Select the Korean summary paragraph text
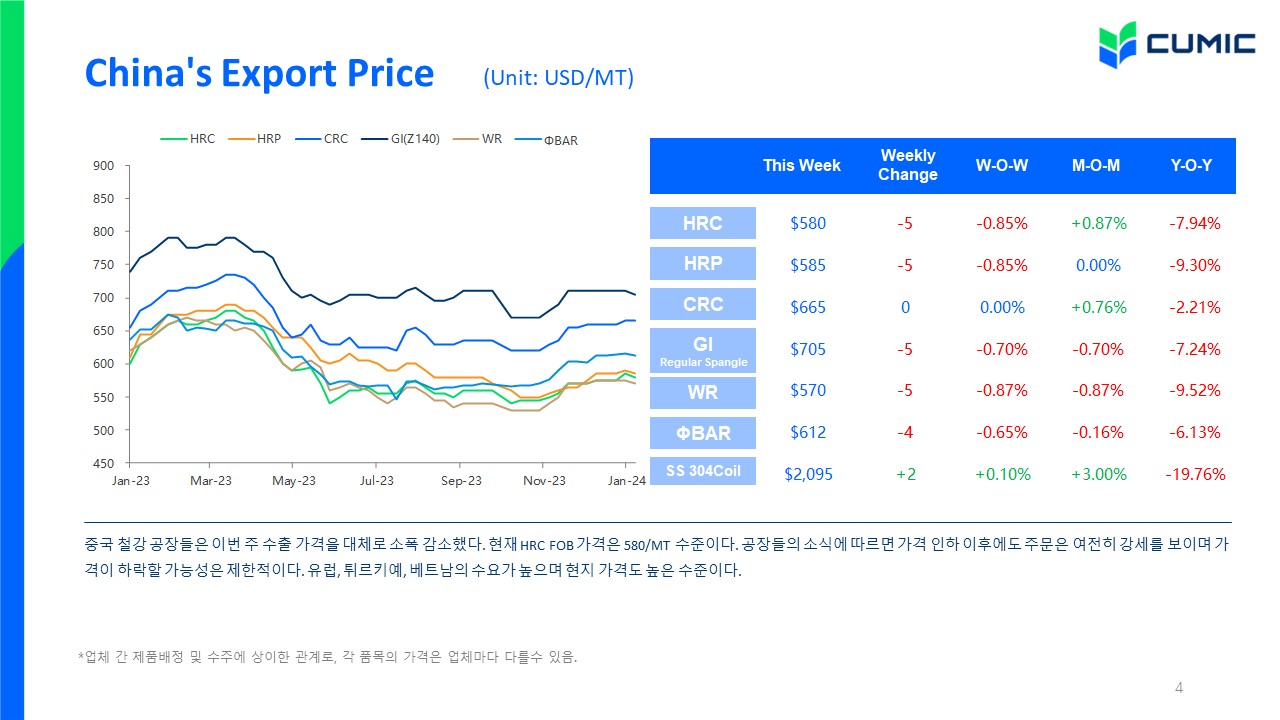This screenshot has width=1280, height=720. [657, 560]
